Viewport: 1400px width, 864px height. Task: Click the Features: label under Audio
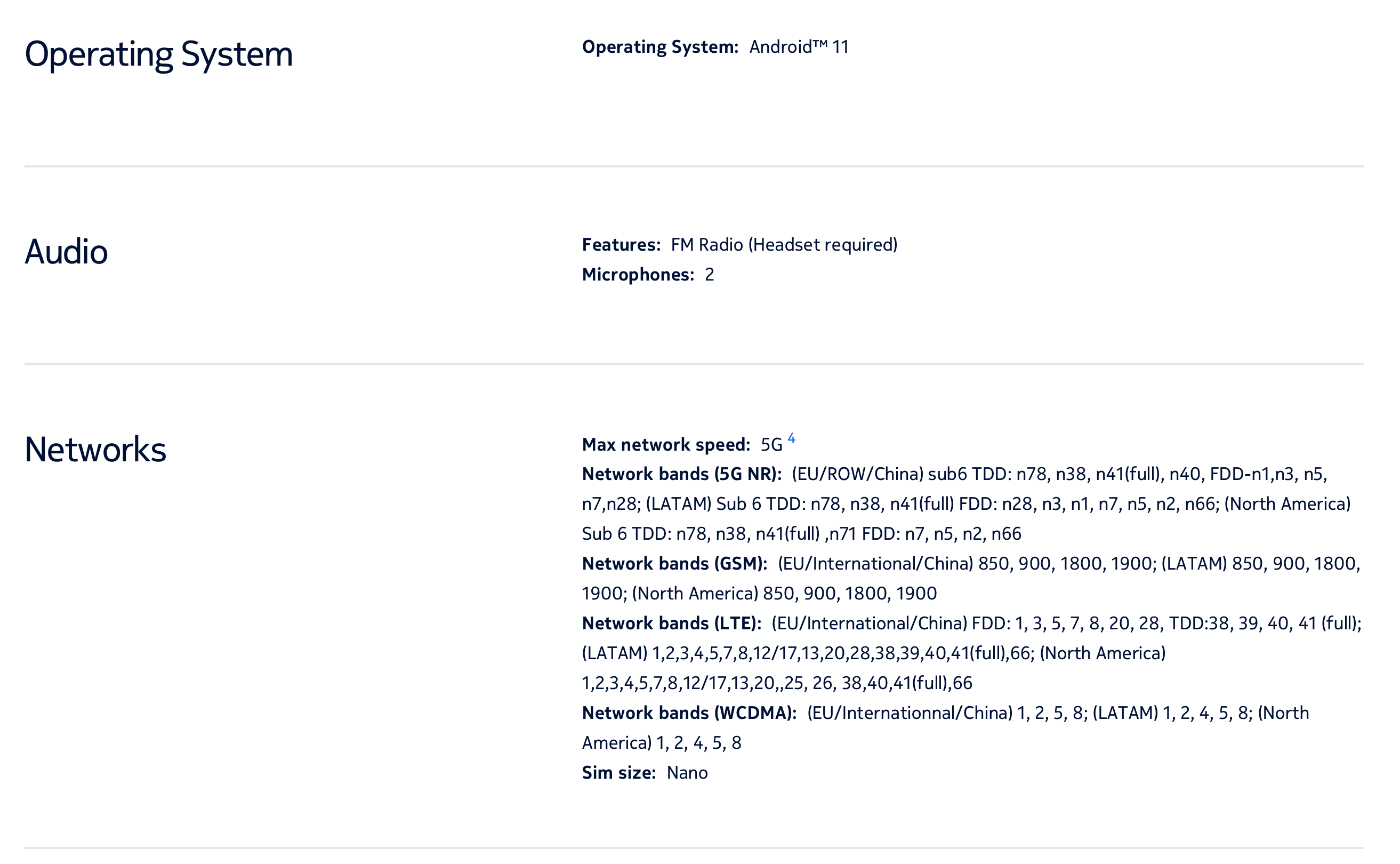(621, 245)
